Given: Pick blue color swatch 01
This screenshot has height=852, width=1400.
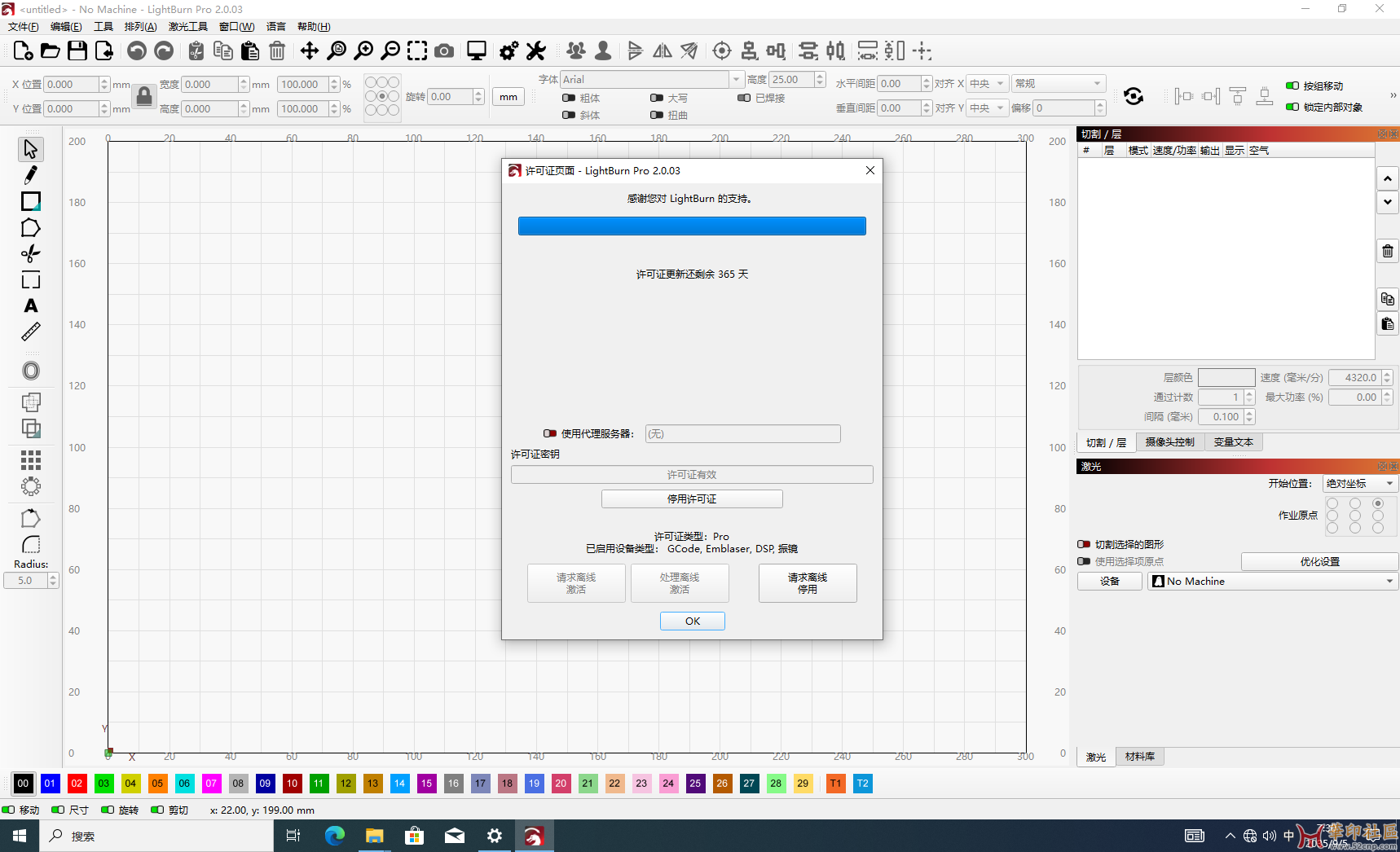Looking at the screenshot, I should (x=50, y=784).
